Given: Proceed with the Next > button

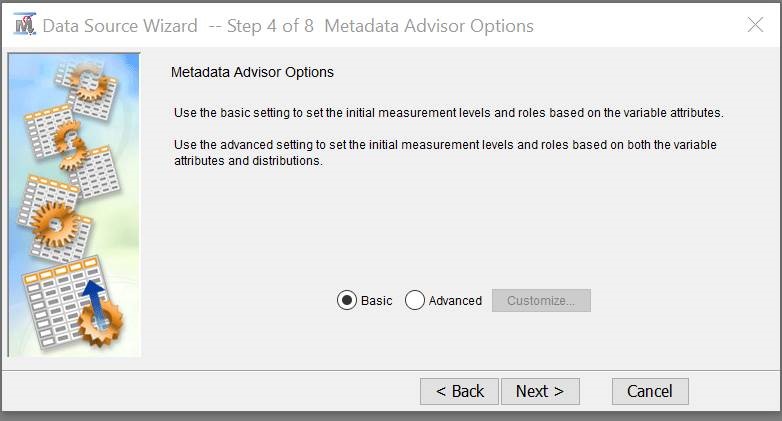Looking at the screenshot, I should [x=540, y=391].
